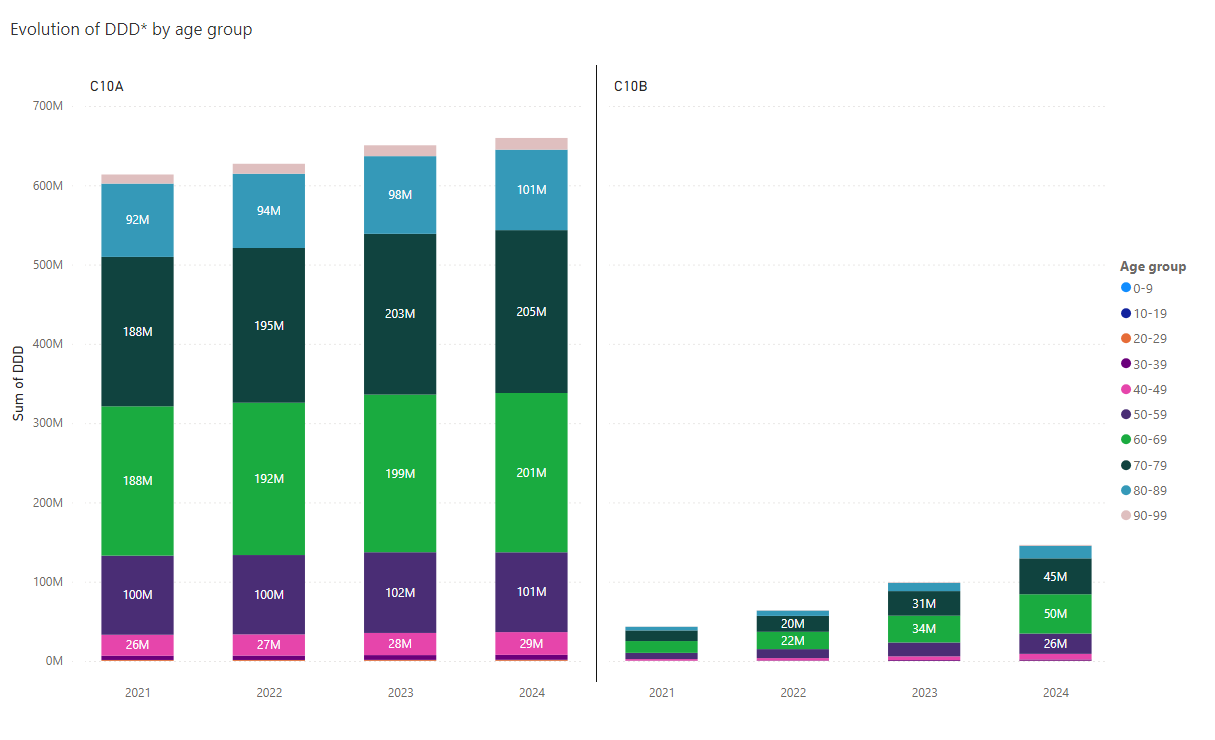Click the 70-79 legend entry
1215x740 pixels.
click(x=1144, y=465)
